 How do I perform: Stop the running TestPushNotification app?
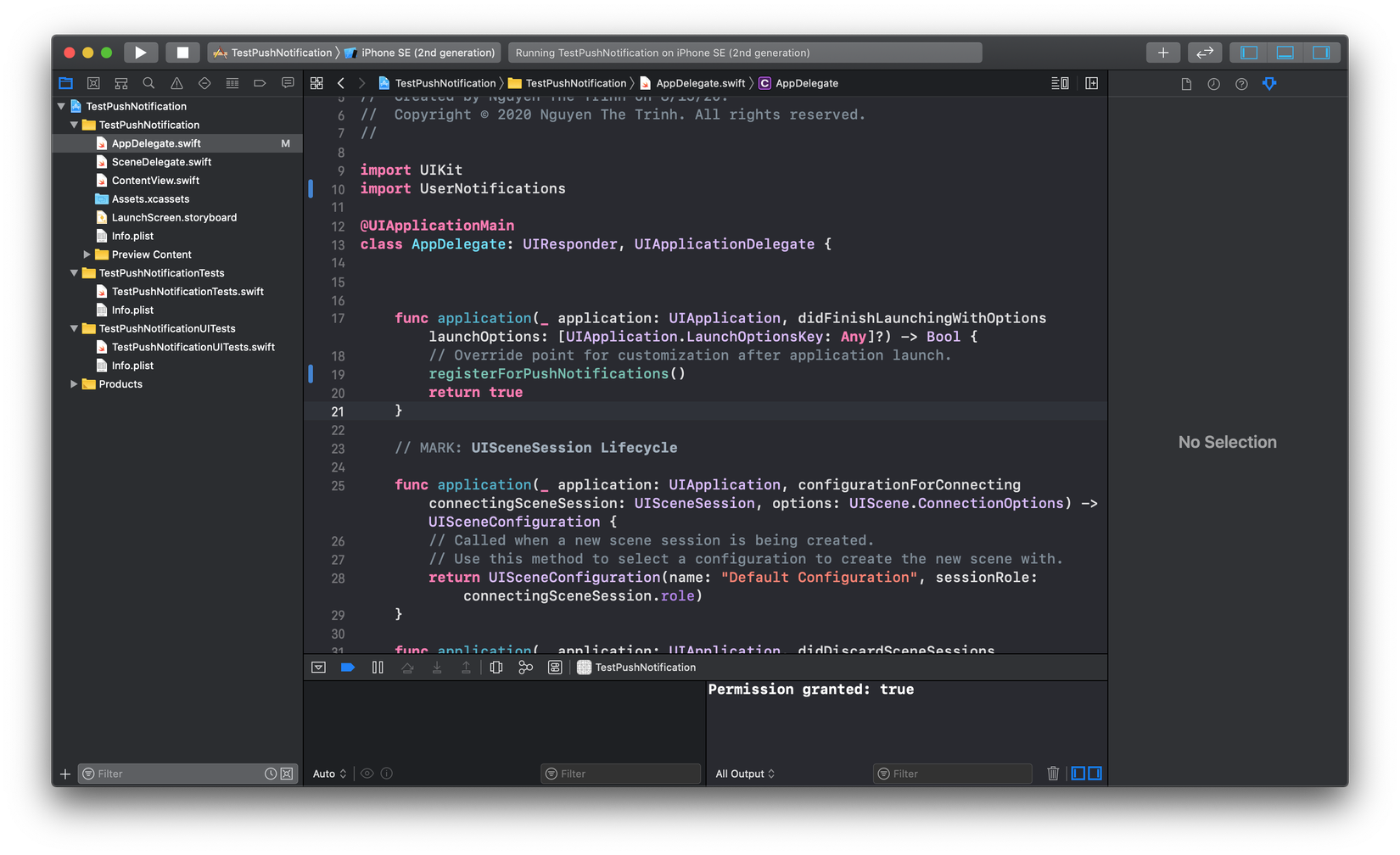pos(182,53)
